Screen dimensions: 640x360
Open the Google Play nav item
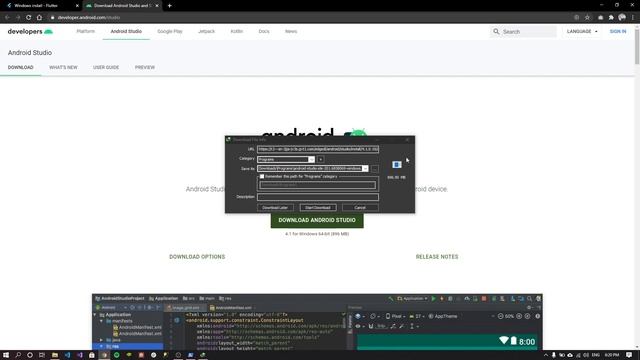(170, 31)
